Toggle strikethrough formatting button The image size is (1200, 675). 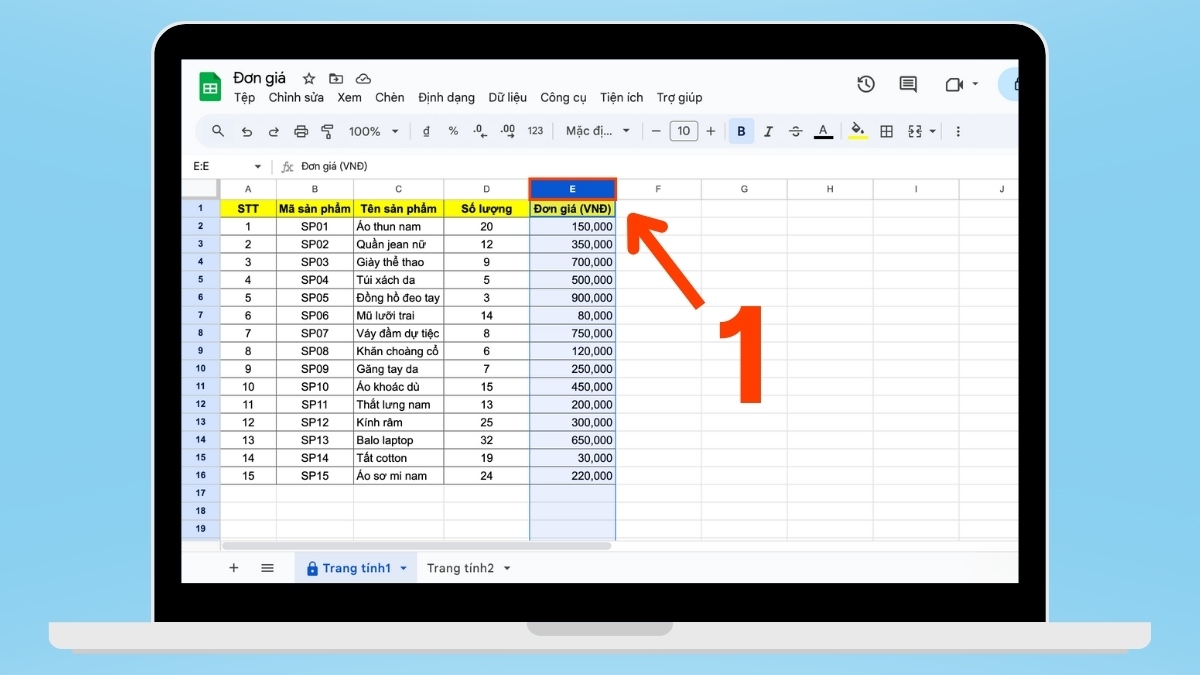pos(795,131)
